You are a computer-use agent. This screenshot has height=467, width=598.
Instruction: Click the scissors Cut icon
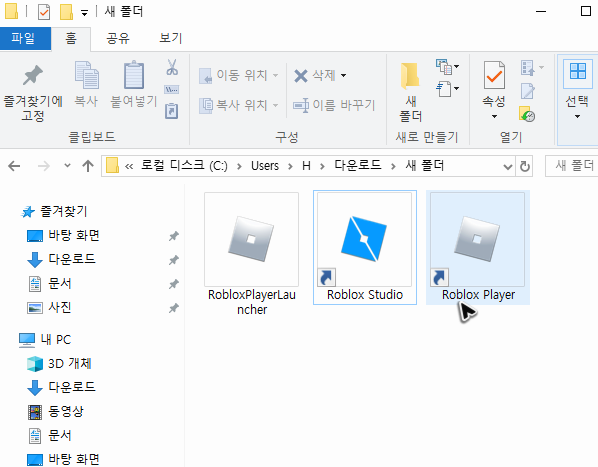pyautogui.click(x=172, y=67)
